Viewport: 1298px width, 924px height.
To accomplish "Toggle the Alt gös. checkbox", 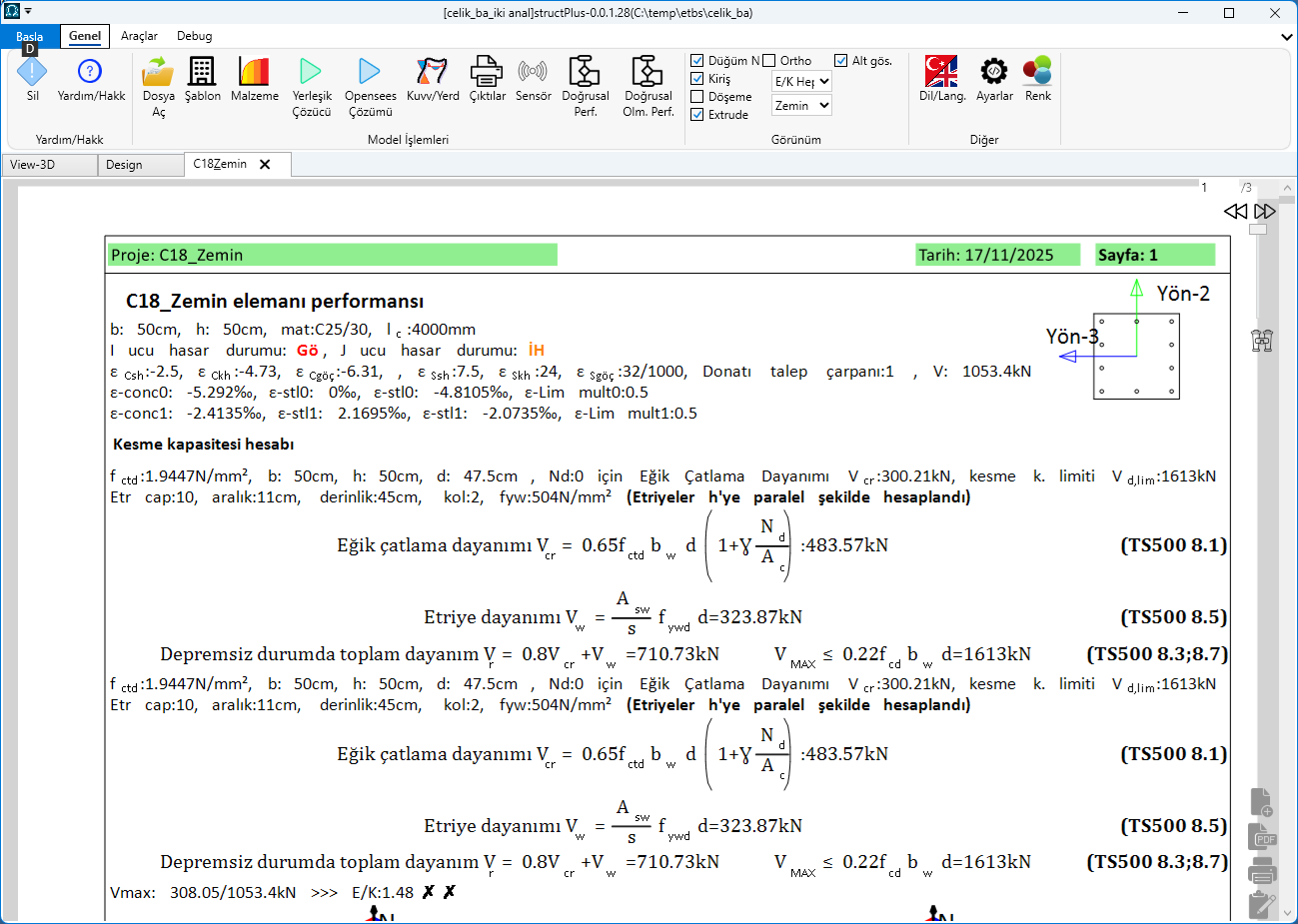I will point(841,61).
